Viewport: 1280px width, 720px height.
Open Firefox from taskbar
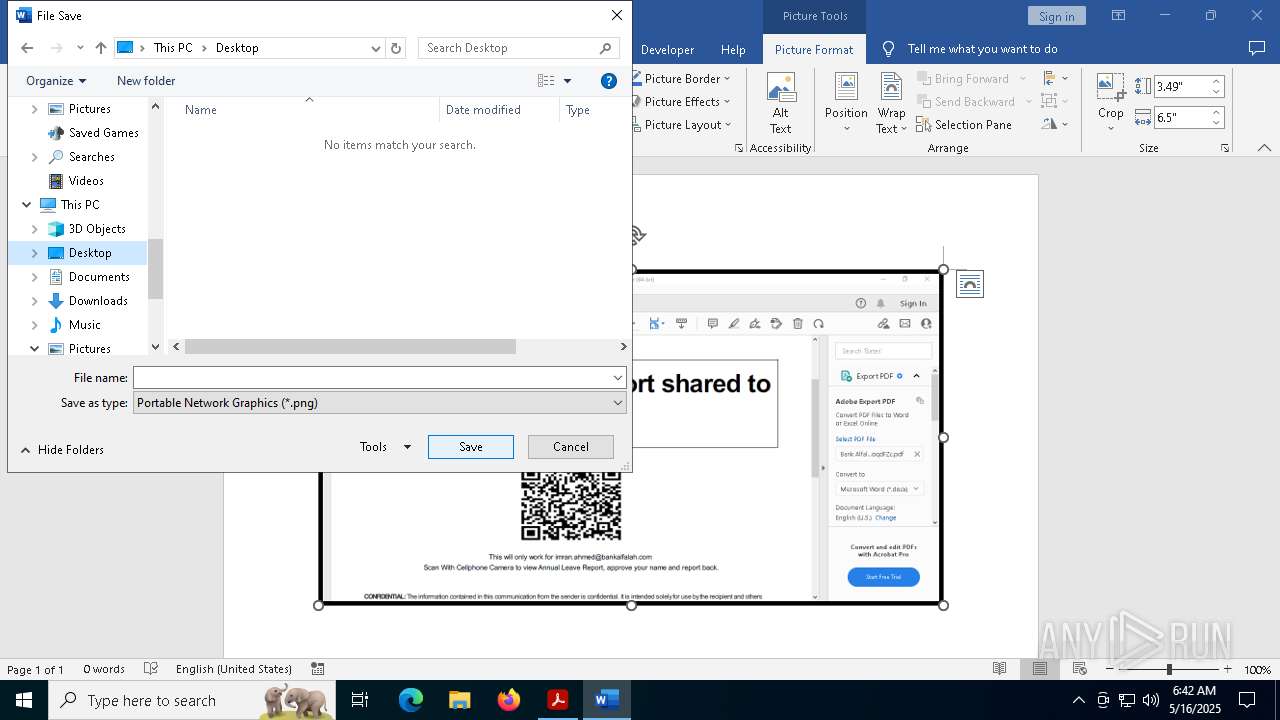509,700
